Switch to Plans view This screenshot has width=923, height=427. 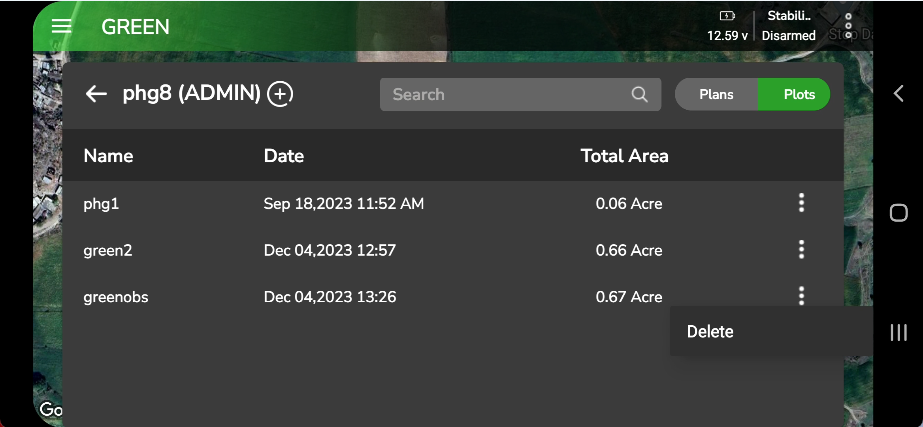(x=716, y=94)
